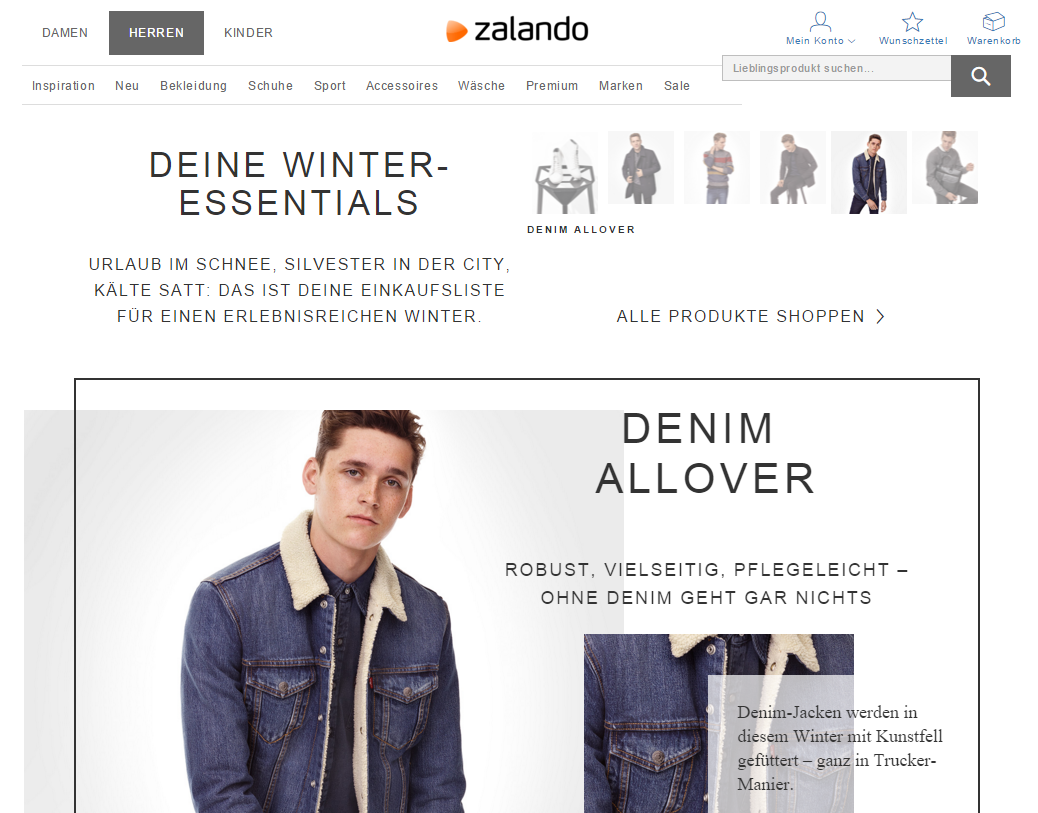Select the highlighted denim jacket thumbnail
1038x813 pixels.
coord(869,172)
